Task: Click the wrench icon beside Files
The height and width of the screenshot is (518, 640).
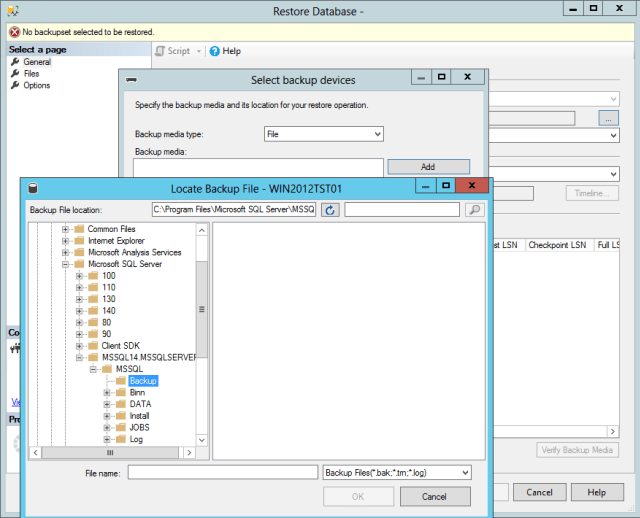Action: pyautogui.click(x=16, y=74)
